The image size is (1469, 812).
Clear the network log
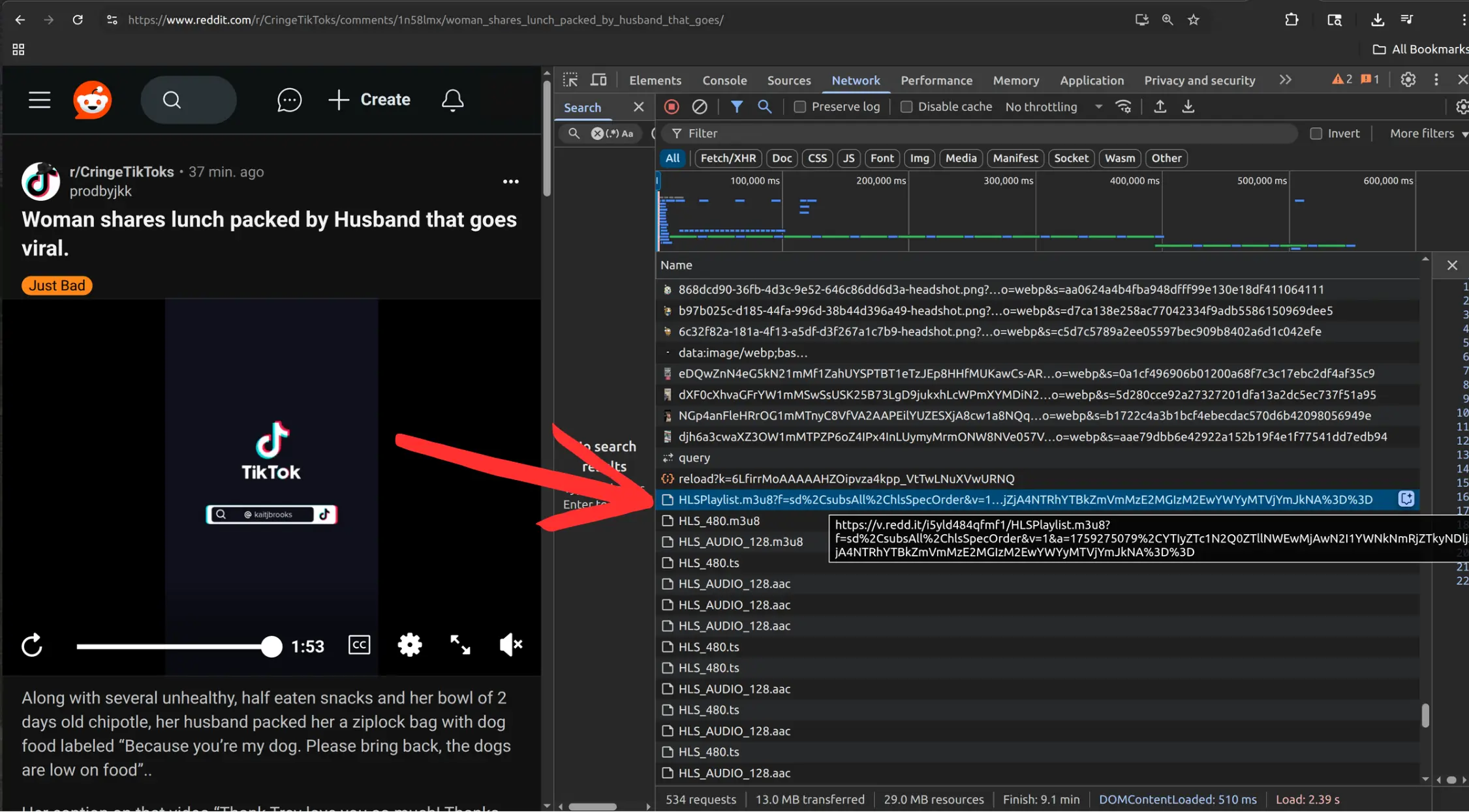point(700,106)
